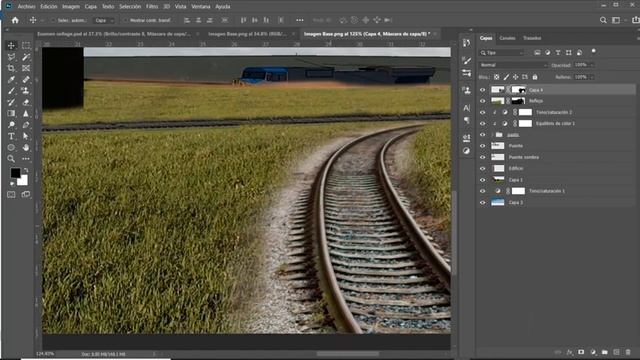Open the Relleno value dropdown
640x360 pixels.
pyautogui.click(x=592, y=77)
